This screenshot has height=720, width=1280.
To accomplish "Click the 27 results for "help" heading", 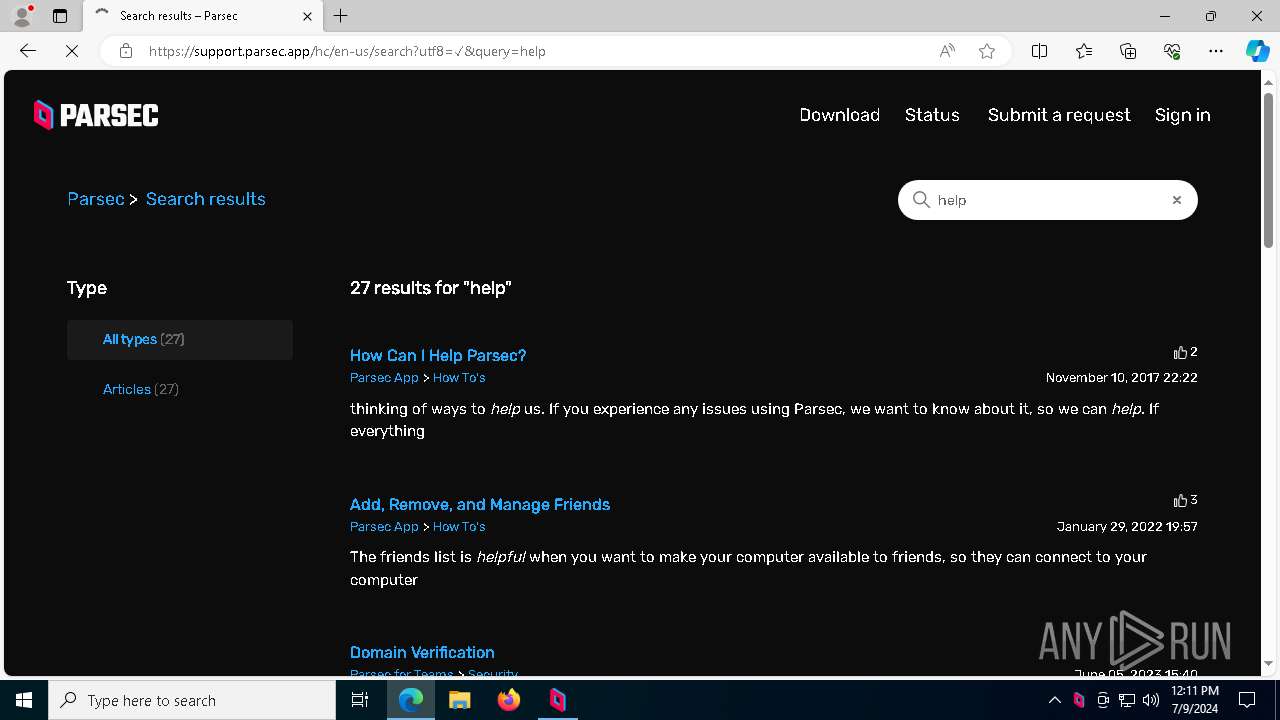I will tap(431, 288).
